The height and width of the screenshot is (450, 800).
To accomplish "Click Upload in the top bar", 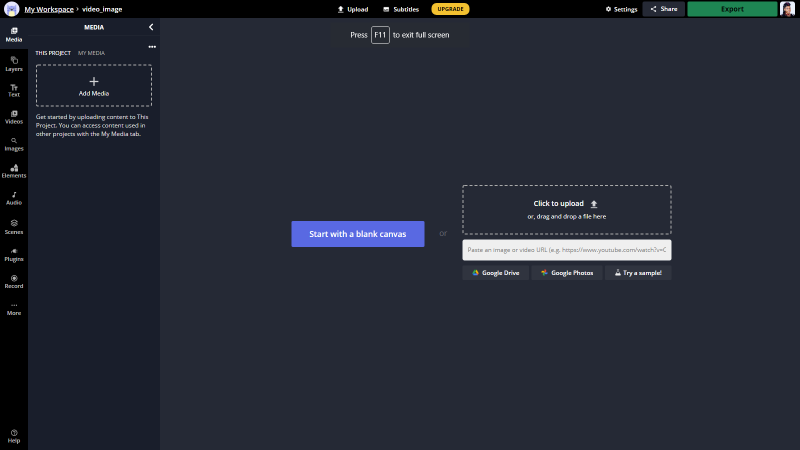I will pos(353,9).
